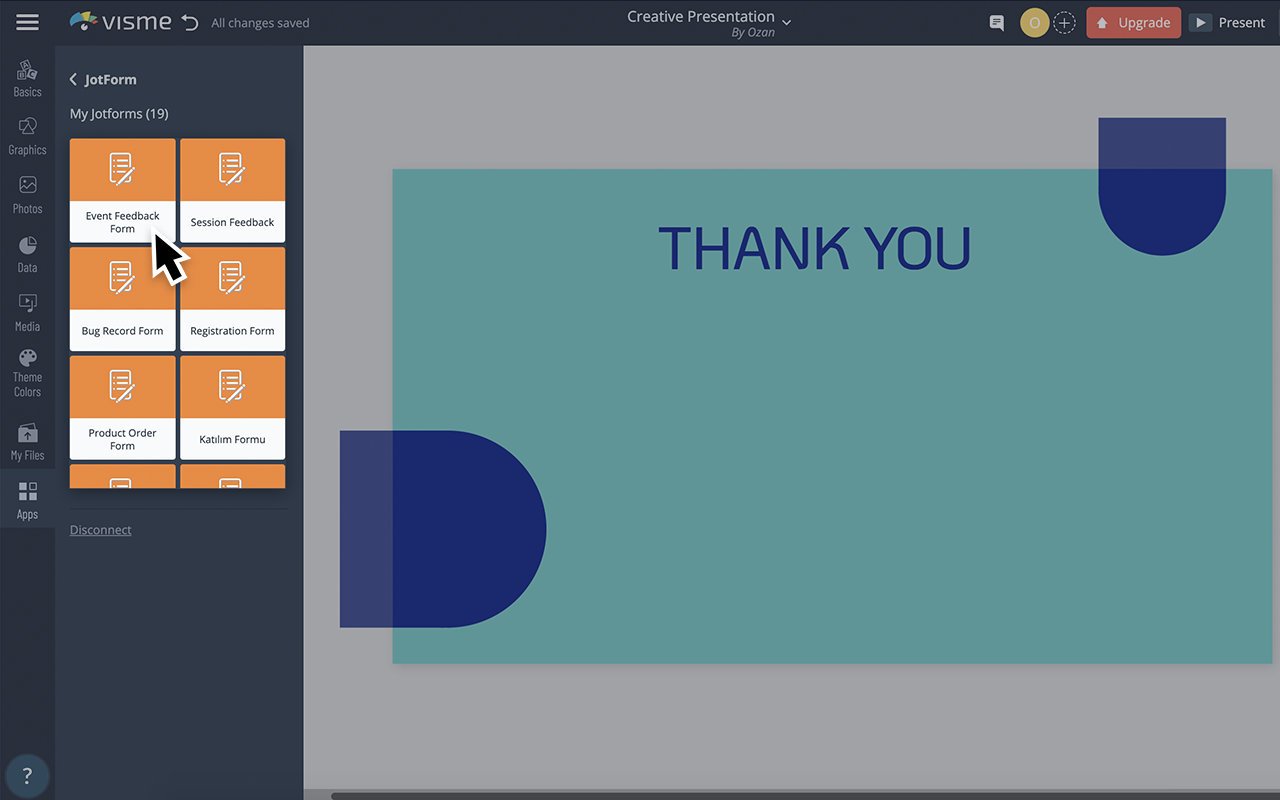Open the hamburger menu top left

point(27,21)
